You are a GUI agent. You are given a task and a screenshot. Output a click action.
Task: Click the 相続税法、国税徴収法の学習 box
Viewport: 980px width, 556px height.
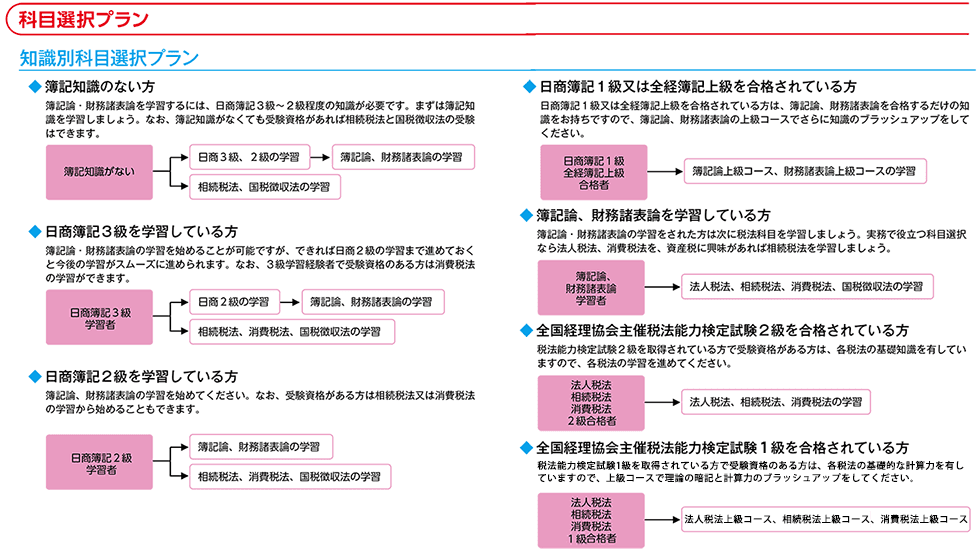[264, 186]
